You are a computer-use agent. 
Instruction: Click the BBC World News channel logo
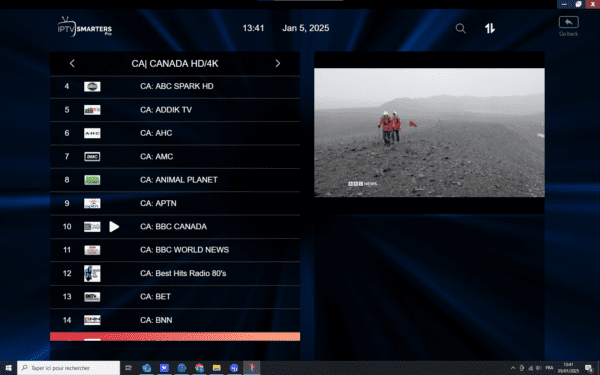[92, 250]
